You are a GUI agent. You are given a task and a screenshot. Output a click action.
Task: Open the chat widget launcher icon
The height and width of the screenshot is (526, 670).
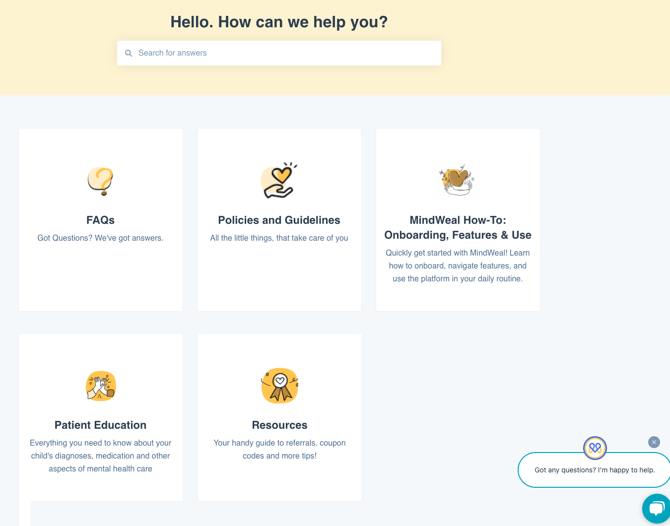coord(657,509)
